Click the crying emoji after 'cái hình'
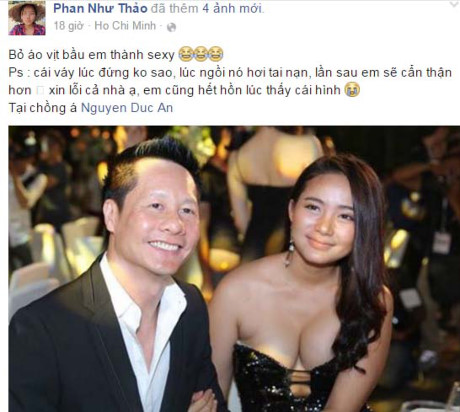This screenshot has height=412, width=460. (x=353, y=90)
